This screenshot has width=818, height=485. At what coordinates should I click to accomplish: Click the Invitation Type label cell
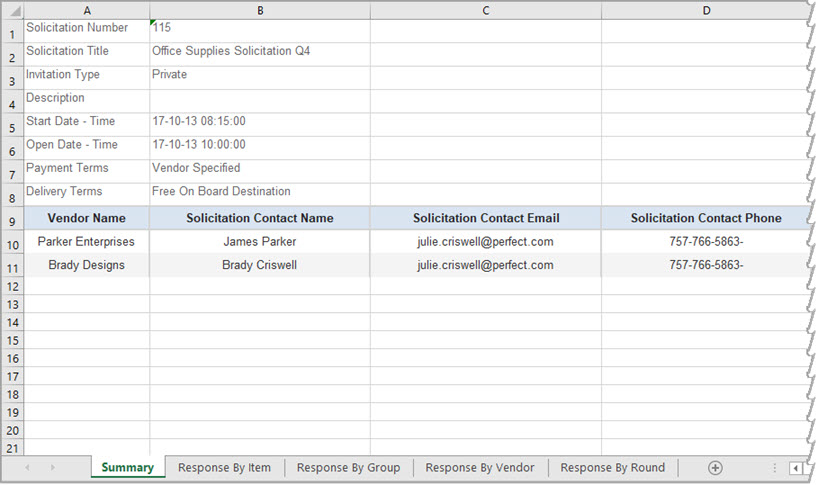87,78
